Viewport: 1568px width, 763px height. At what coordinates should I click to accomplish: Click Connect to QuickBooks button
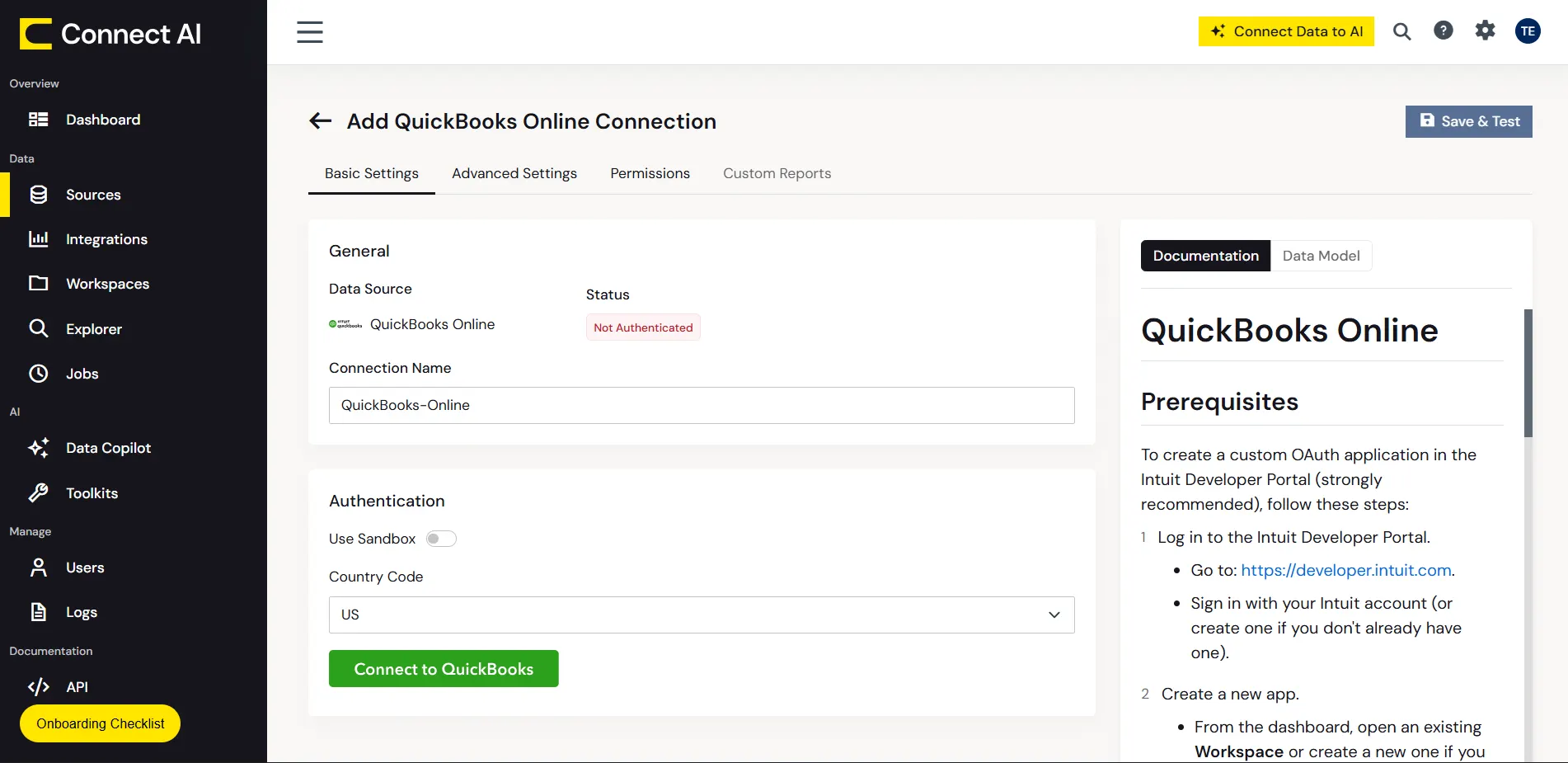[444, 669]
